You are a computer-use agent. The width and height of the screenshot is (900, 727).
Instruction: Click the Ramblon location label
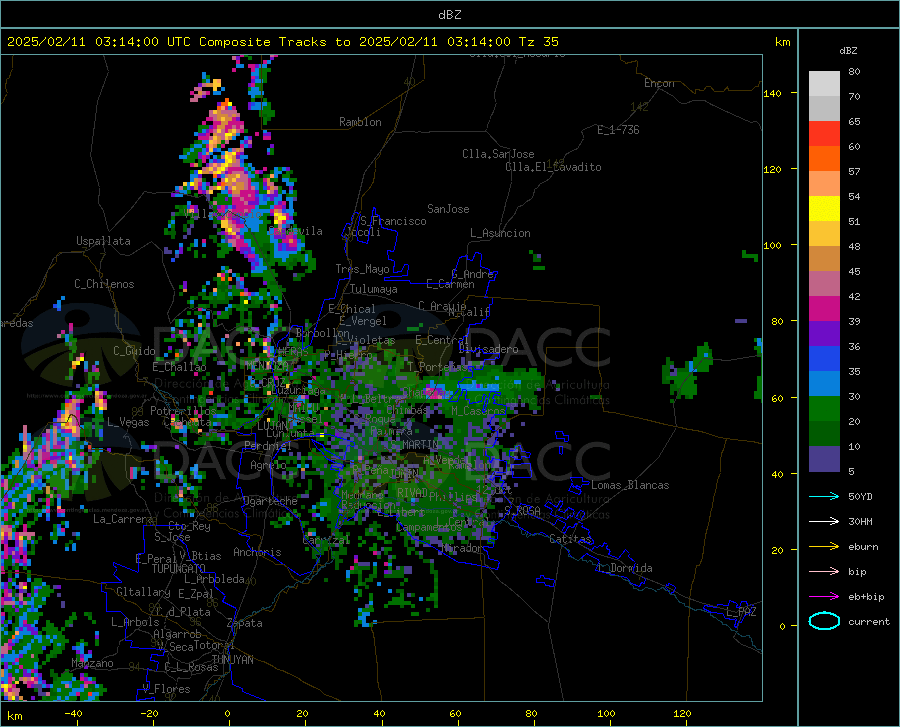click(x=360, y=122)
